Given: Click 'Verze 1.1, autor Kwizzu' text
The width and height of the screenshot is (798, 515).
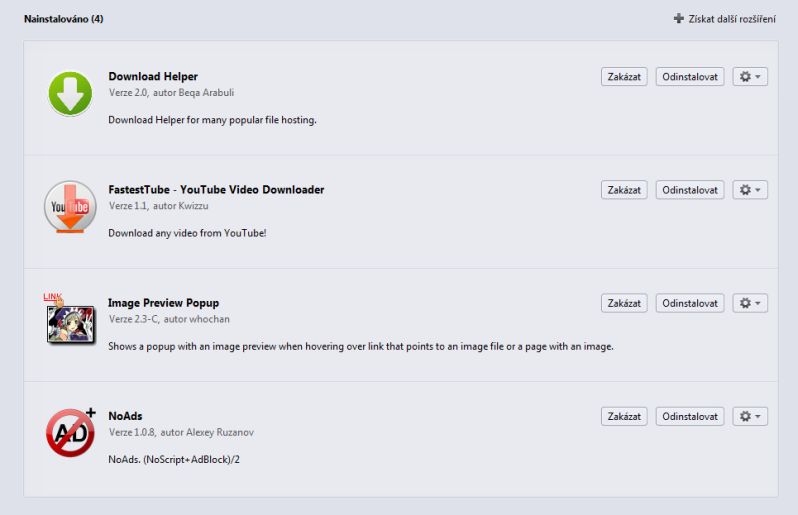Looking at the screenshot, I should coord(158,206).
